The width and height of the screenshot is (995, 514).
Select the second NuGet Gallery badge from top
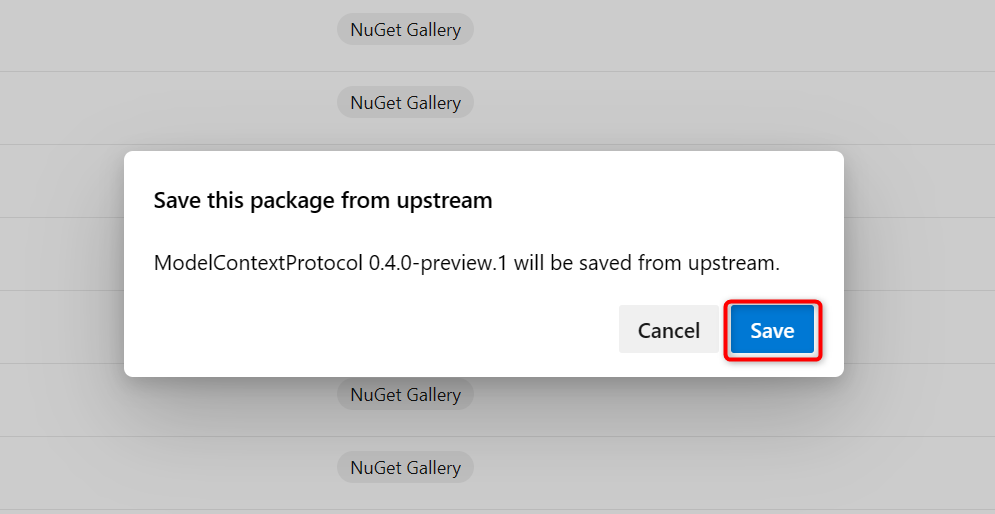click(405, 102)
